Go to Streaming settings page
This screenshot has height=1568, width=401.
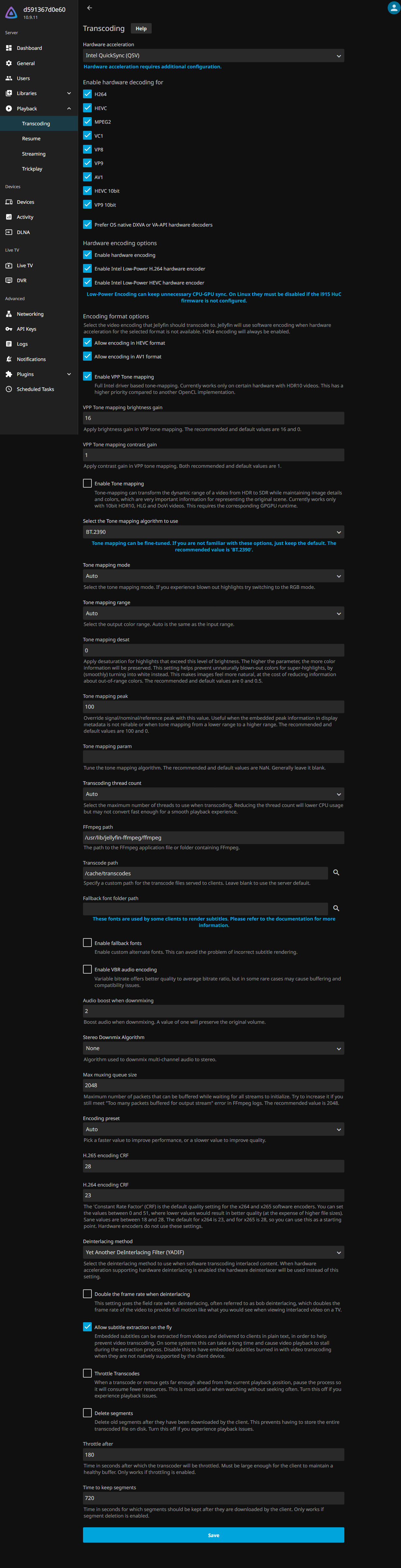(x=34, y=154)
